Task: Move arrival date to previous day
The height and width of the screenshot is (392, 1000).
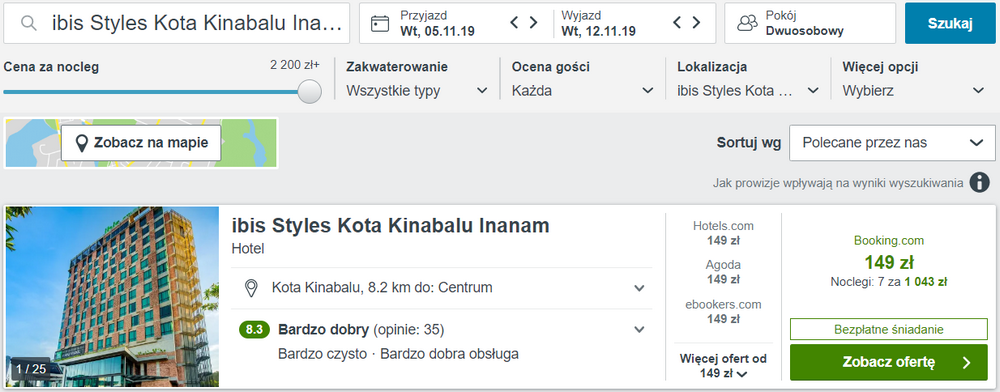Action: point(515,23)
